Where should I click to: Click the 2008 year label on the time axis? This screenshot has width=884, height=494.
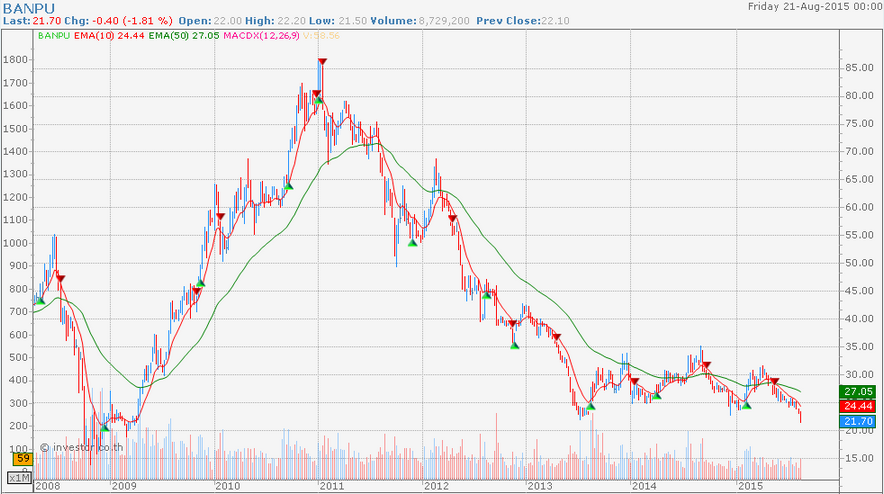click(x=47, y=486)
